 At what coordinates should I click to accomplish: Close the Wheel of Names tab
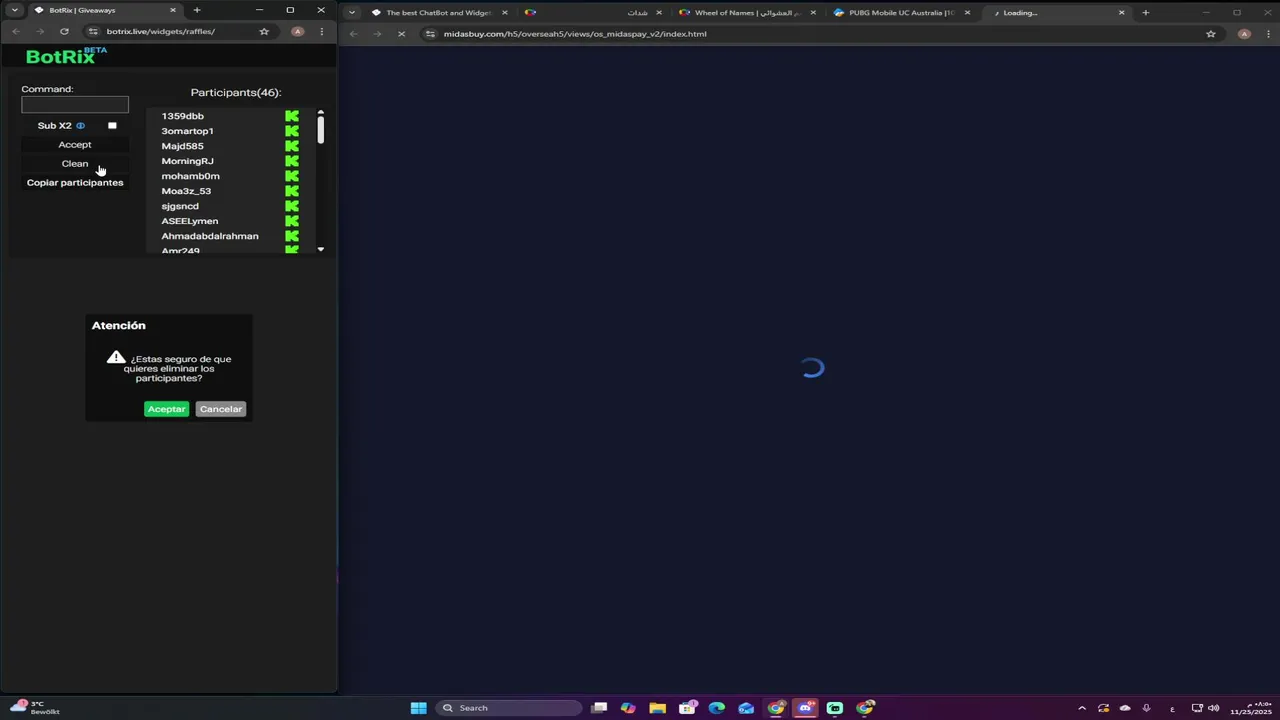(813, 13)
